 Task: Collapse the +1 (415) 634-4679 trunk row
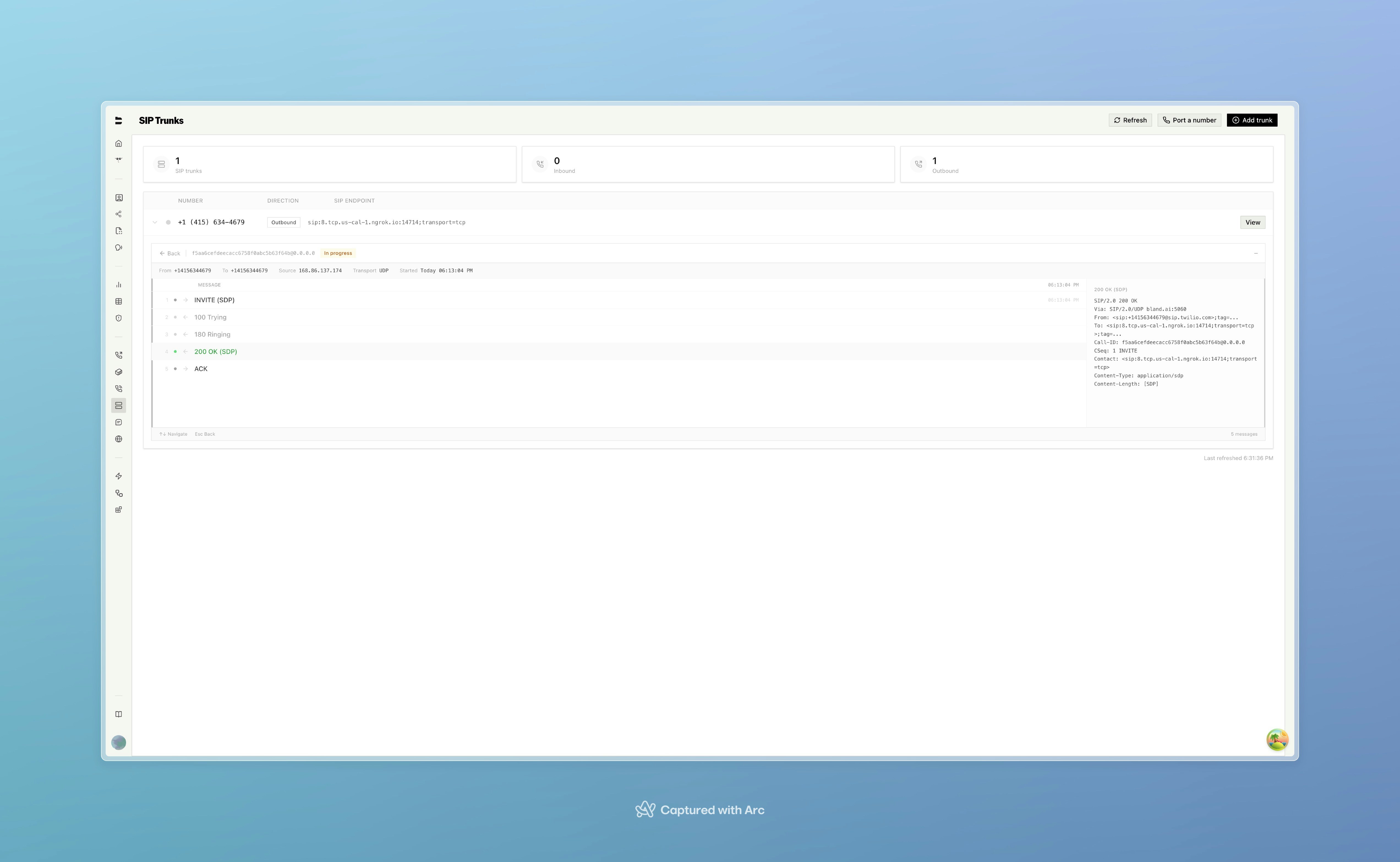[x=155, y=222]
